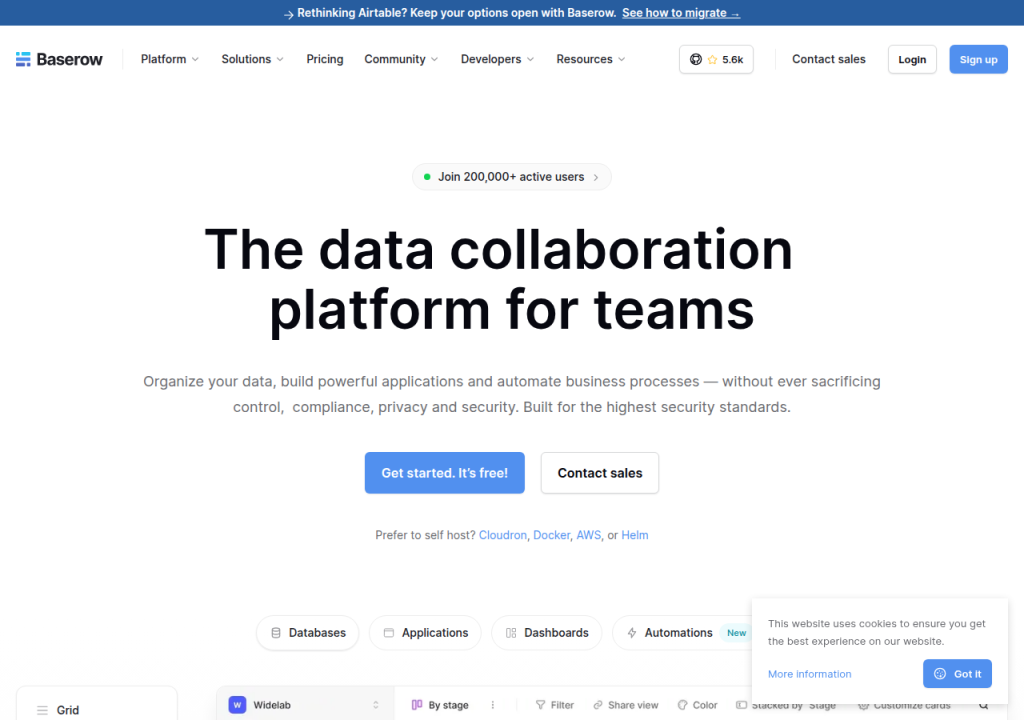
Task: Switch to the Dashboards tab
Action: point(547,633)
